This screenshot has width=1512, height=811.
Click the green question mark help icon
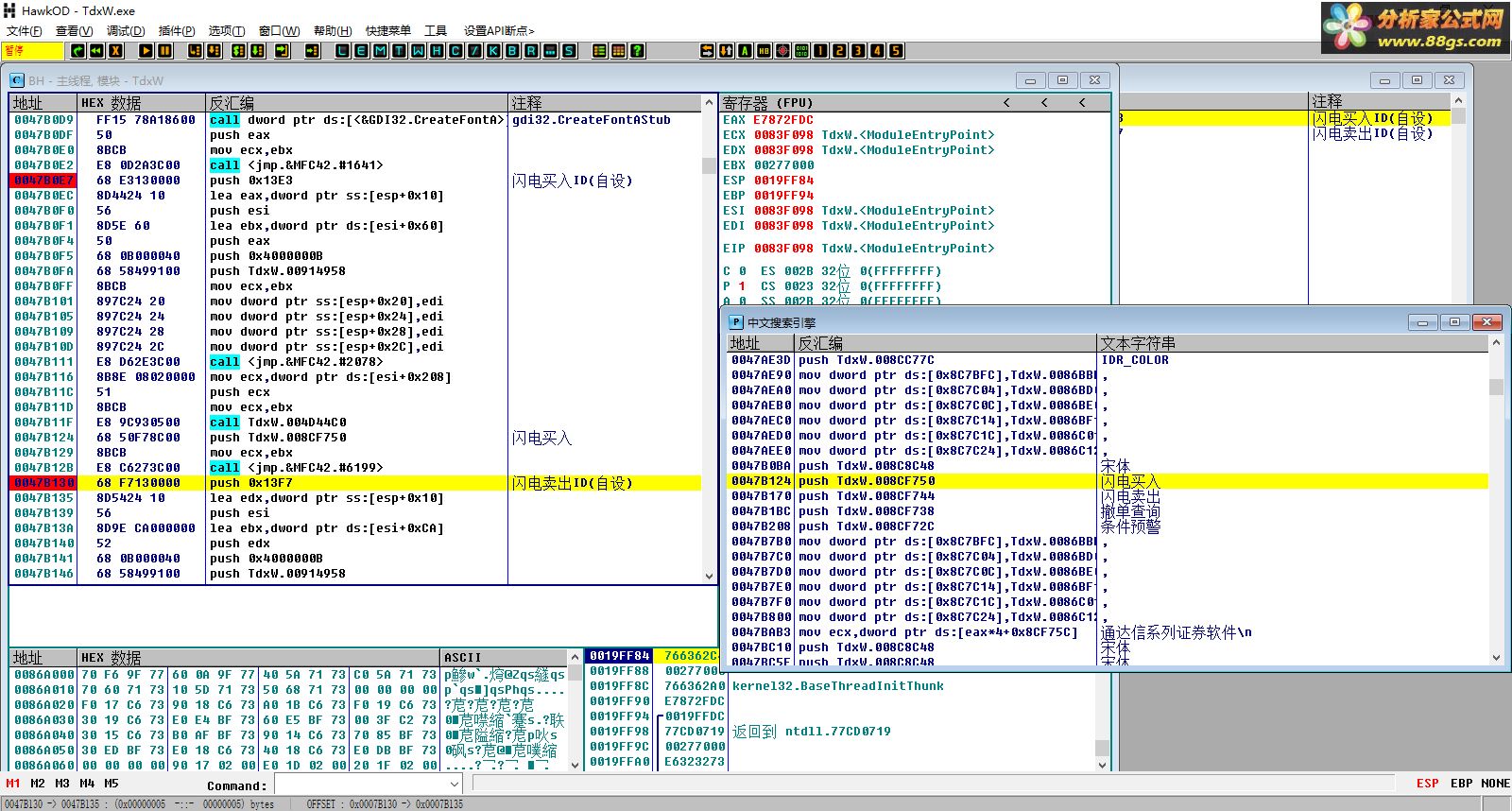point(638,51)
